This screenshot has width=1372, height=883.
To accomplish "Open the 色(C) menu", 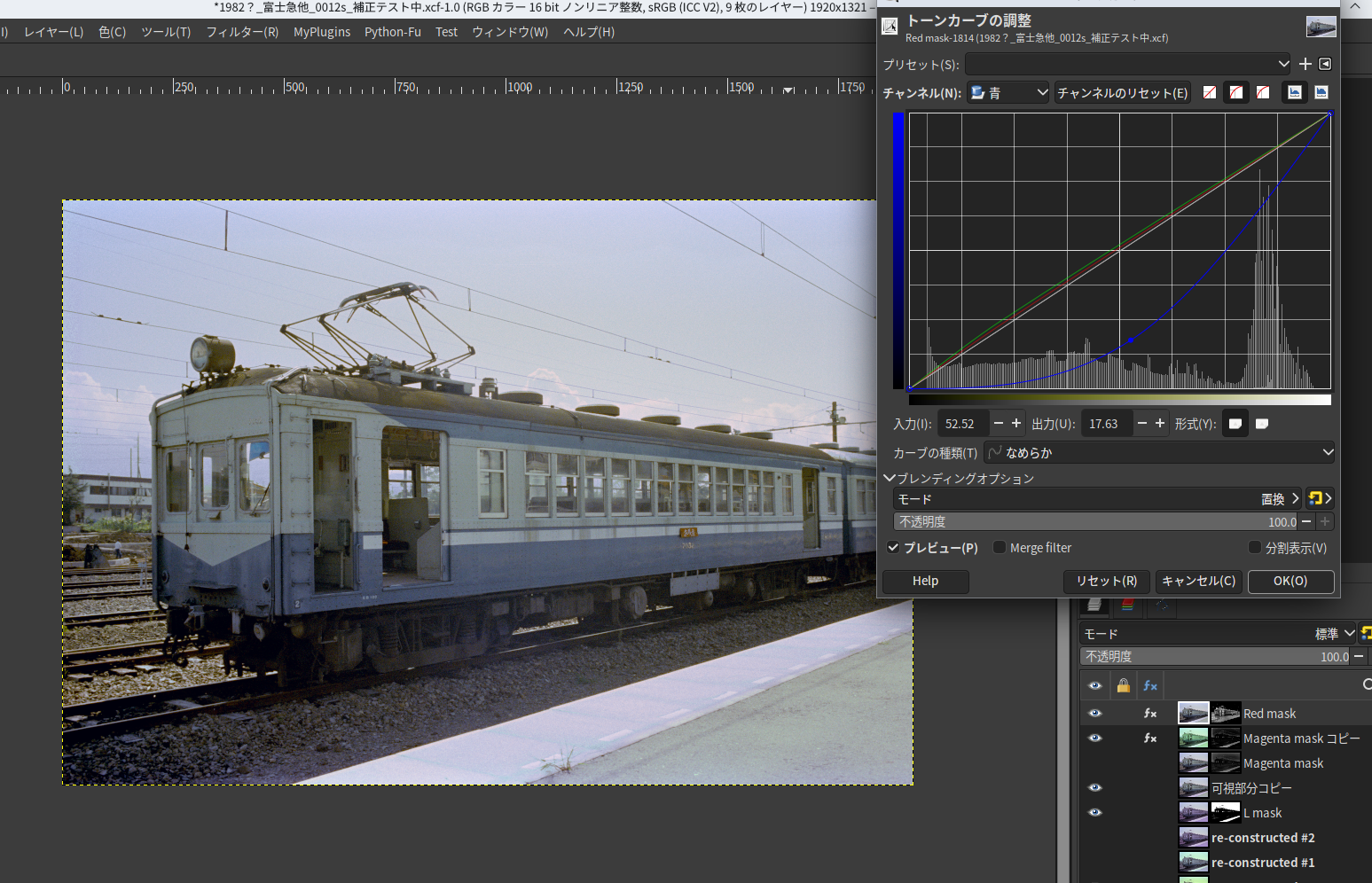I will coord(113,32).
